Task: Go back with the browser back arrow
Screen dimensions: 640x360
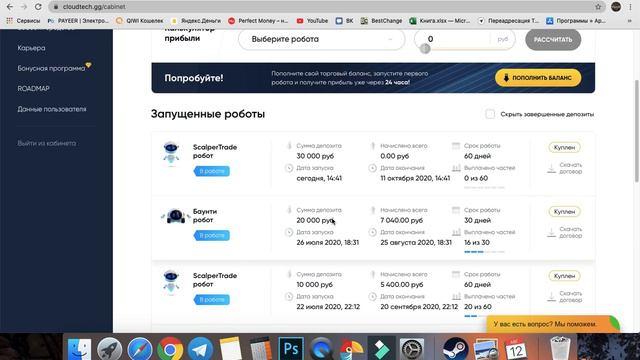Action: tap(9, 7)
